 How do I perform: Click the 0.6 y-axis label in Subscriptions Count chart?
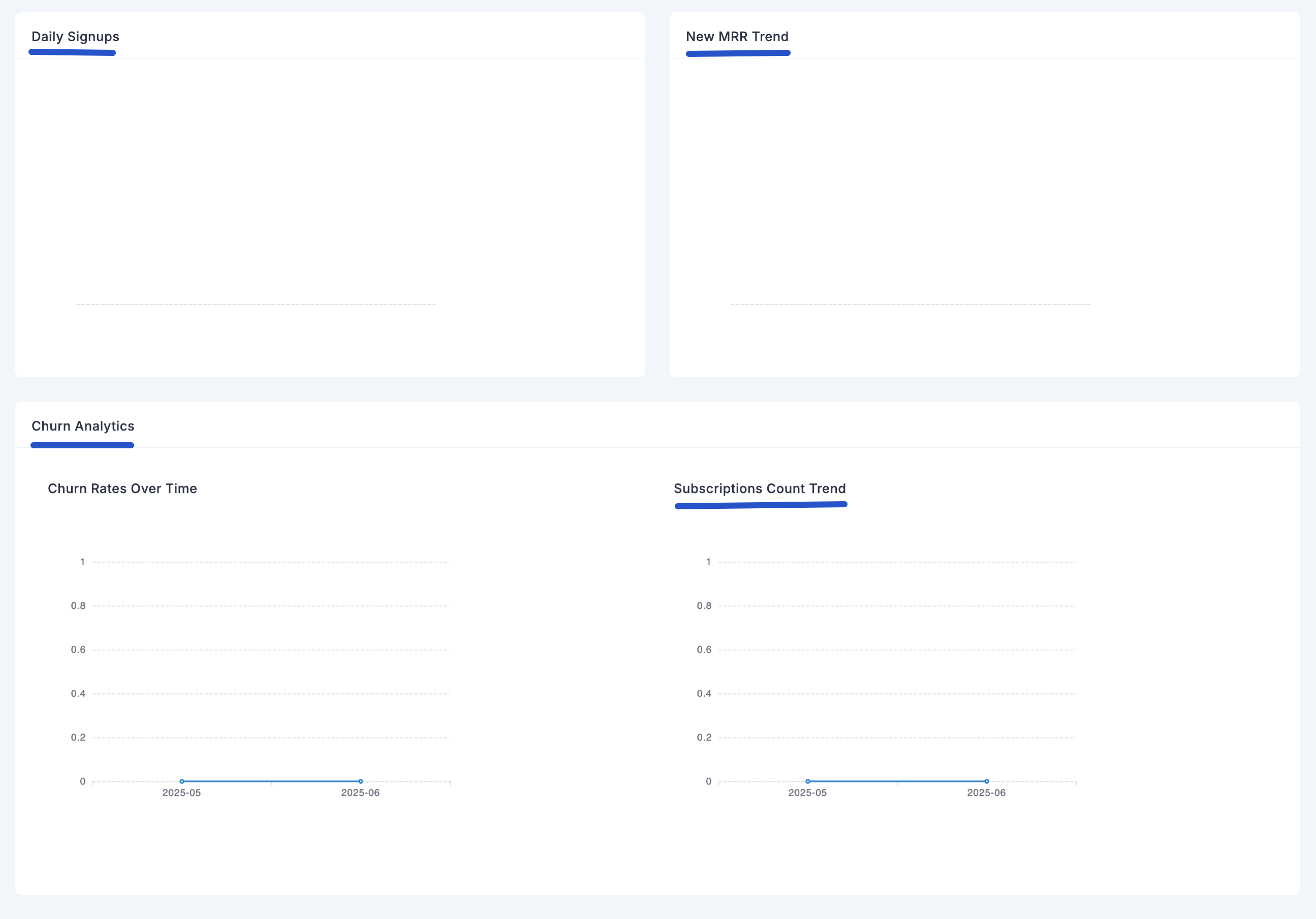[x=704, y=650]
